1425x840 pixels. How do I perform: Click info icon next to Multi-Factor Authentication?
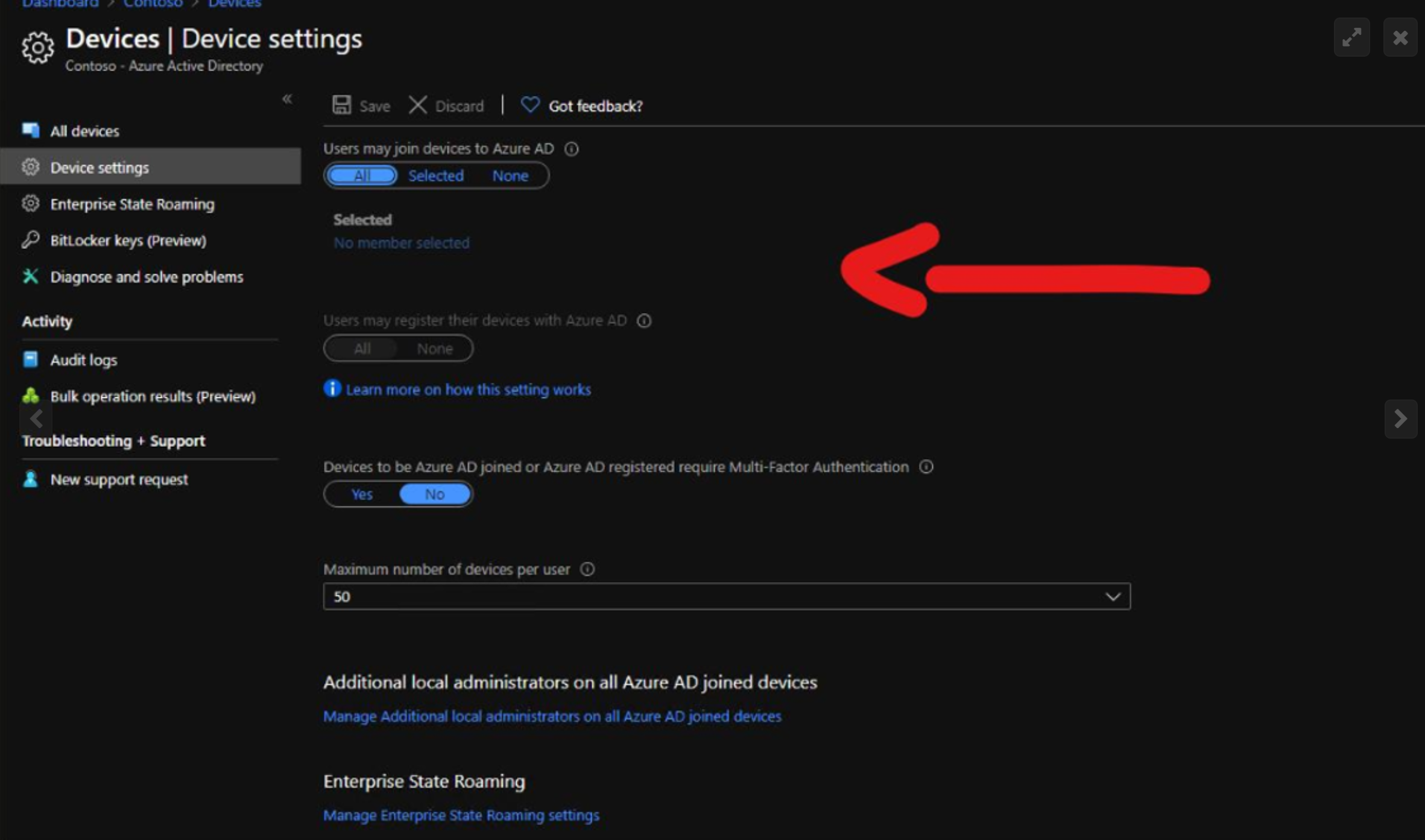[926, 467]
